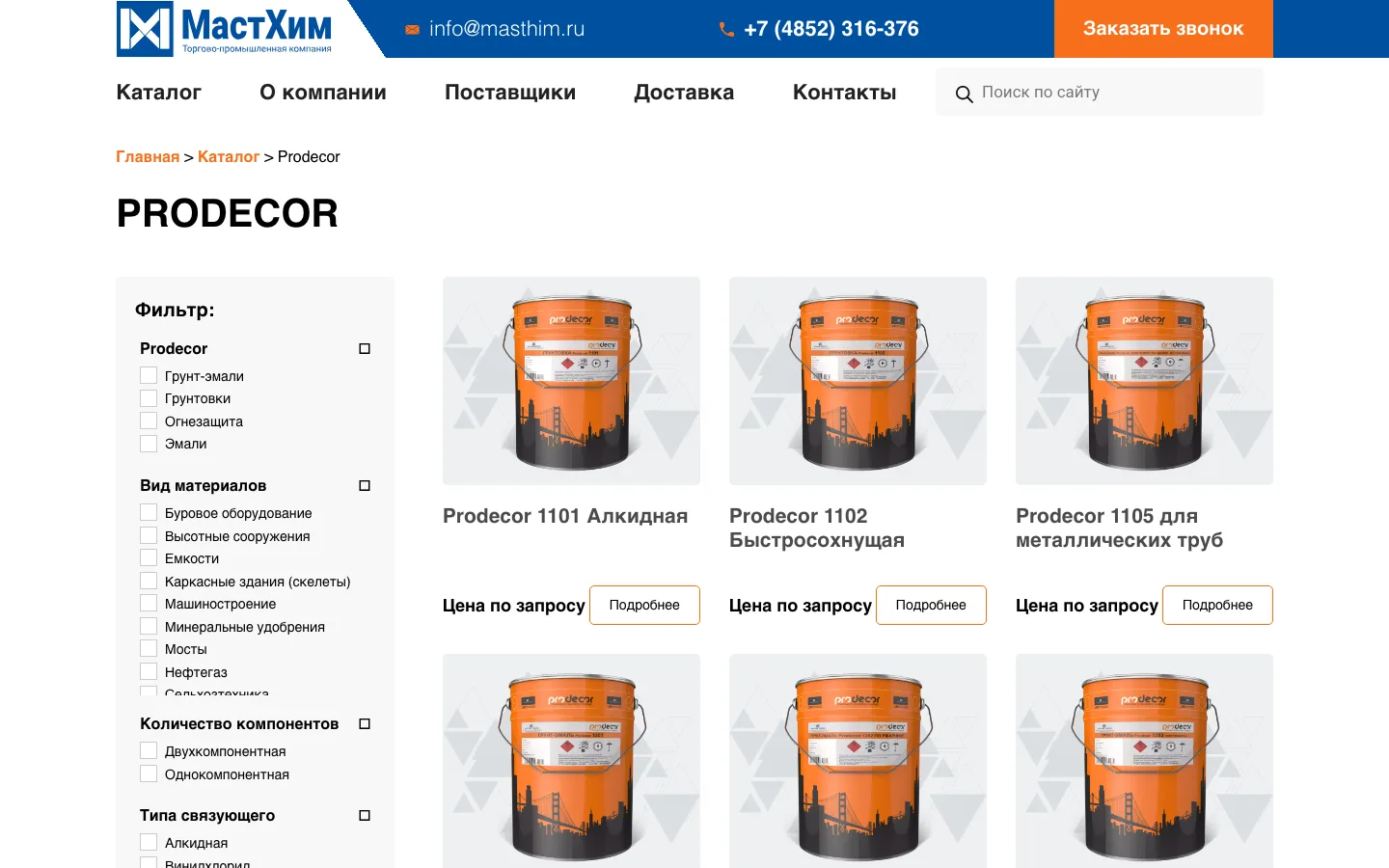The image size is (1389, 868).
Task: Collapse the Количество компонентов filter group
Action: 365,724
